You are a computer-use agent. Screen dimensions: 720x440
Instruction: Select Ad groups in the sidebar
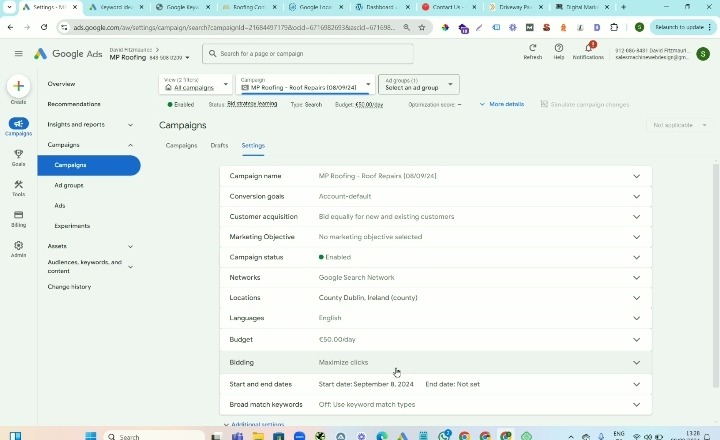pyautogui.click(x=69, y=185)
